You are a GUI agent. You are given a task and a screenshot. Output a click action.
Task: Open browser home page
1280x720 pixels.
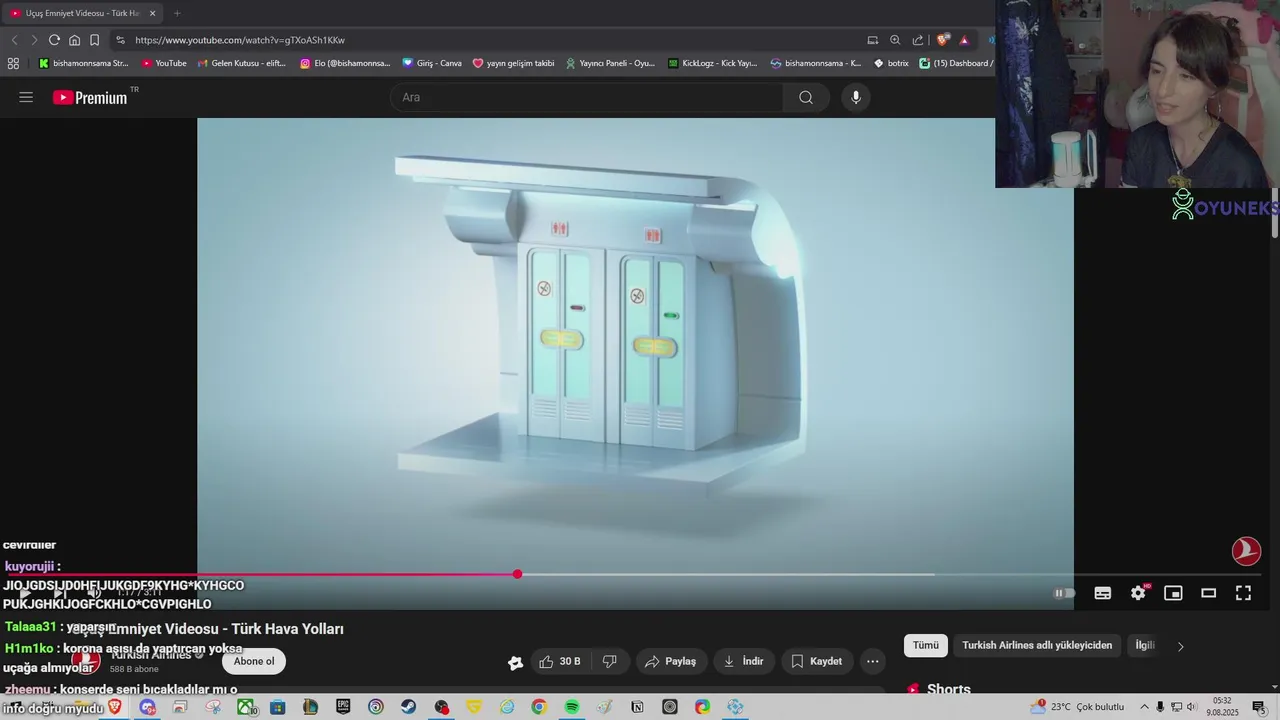pyautogui.click(x=74, y=40)
